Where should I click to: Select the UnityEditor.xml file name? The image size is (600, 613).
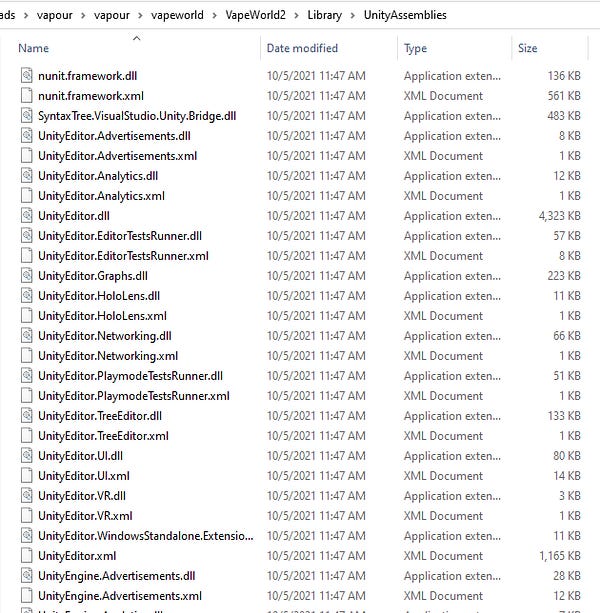coord(77,556)
